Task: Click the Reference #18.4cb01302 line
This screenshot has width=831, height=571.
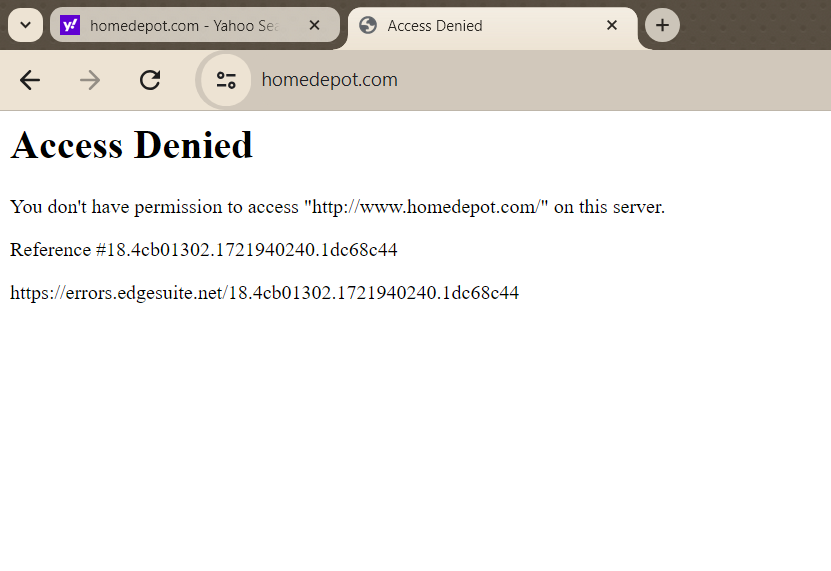Action: pyautogui.click(x=204, y=250)
